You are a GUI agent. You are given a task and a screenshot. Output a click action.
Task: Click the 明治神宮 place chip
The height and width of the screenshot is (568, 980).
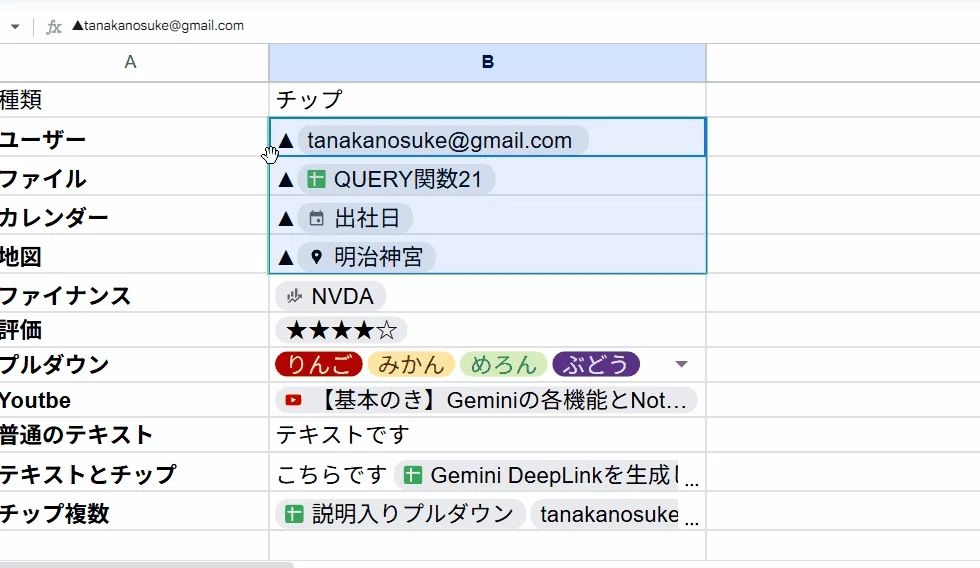(x=366, y=257)
